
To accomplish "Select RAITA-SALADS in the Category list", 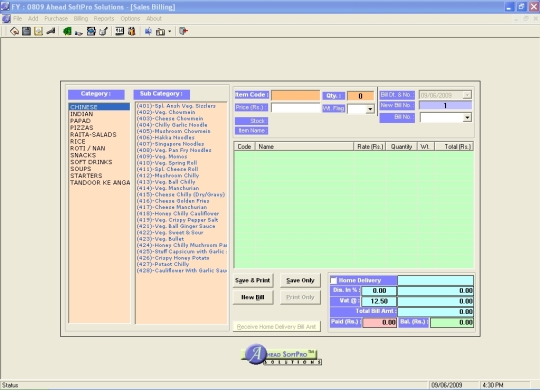I will tap(99, 135).
